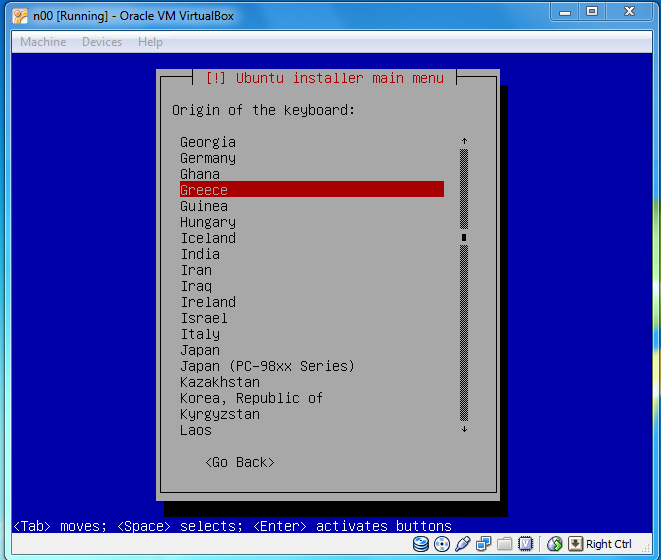
Task: Click the Right Ctrl host key label
Action: 608,544
